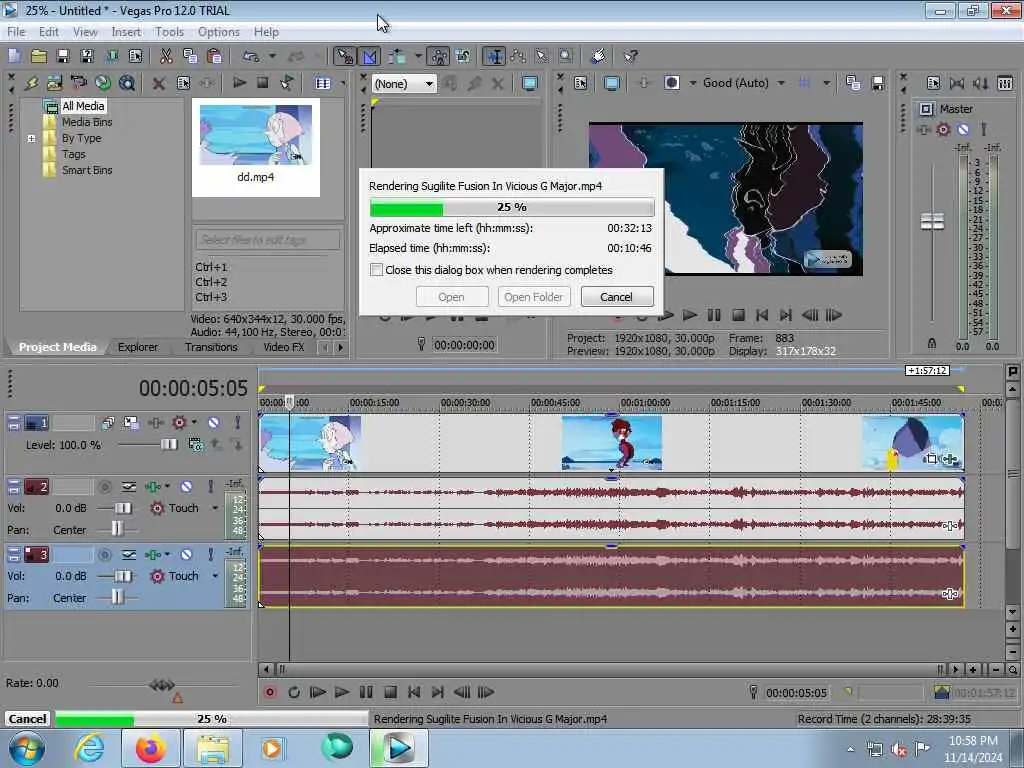1024x768 pixels.
Task: Select the Zoom Edit tool magnifier
Action: (566, 56)
